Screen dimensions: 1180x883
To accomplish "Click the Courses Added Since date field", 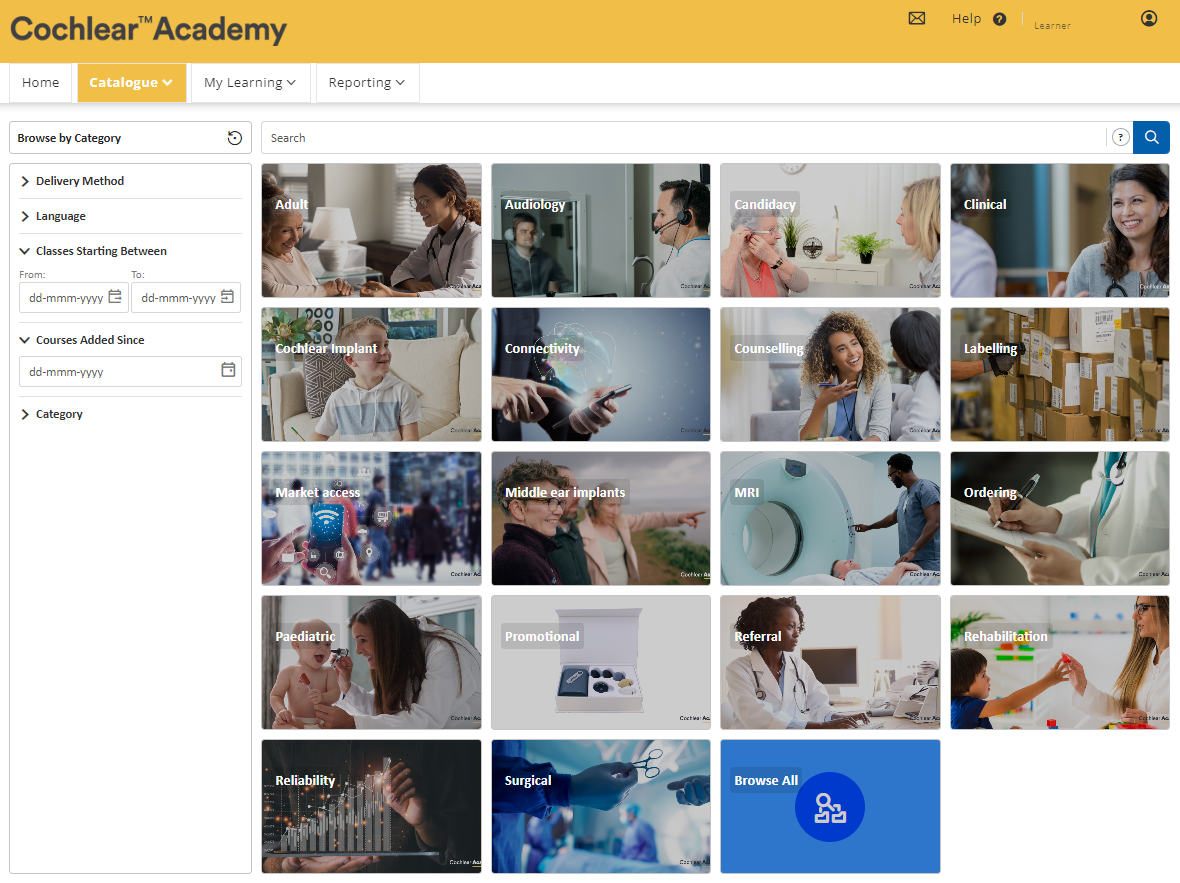I will pos(130,371).
